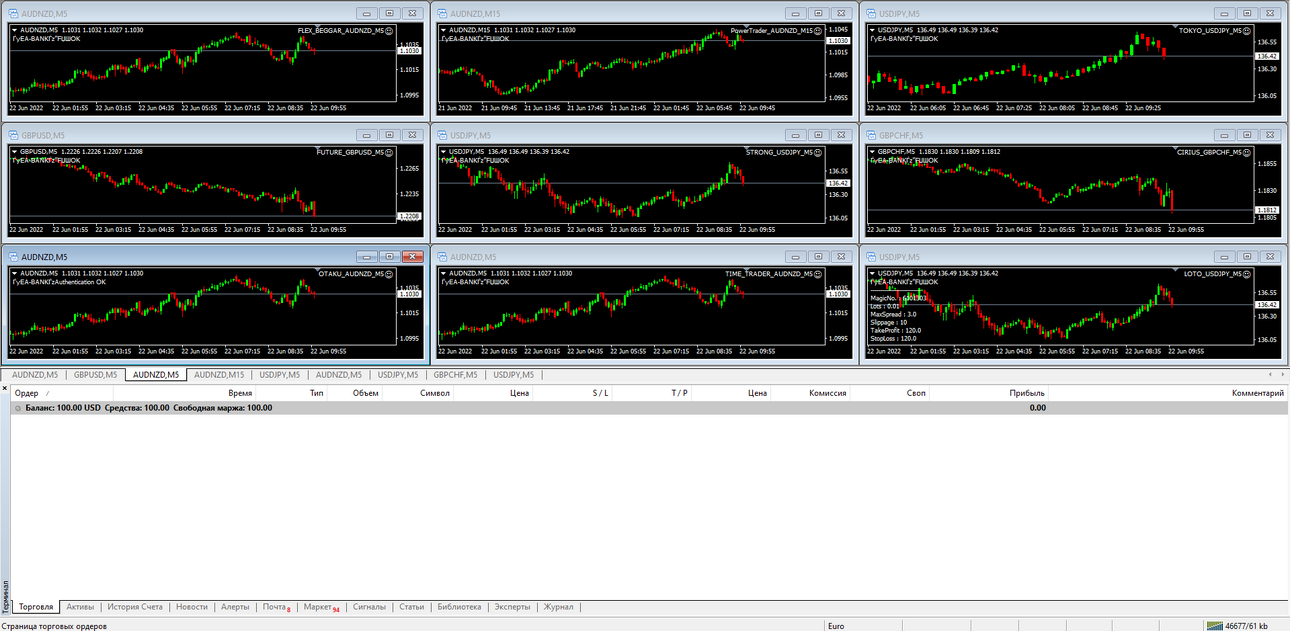This screenshot has height=631, width=1290.
Task: Open the Торговля terminal tab
Action: (x=36, y=607)
